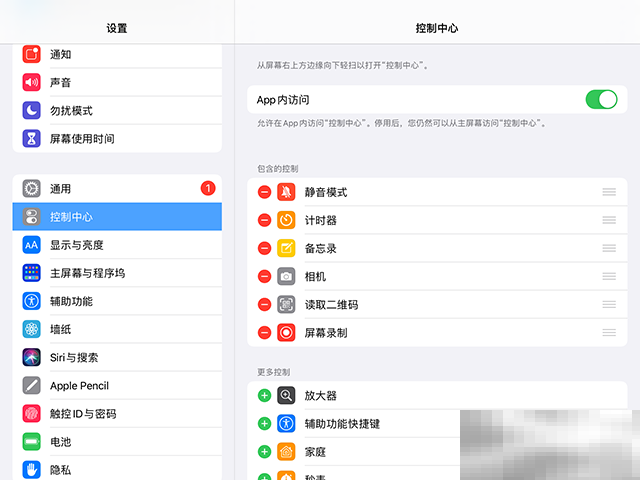
Task: Select the 电池 sidebar row
Action: pos(117,442)
